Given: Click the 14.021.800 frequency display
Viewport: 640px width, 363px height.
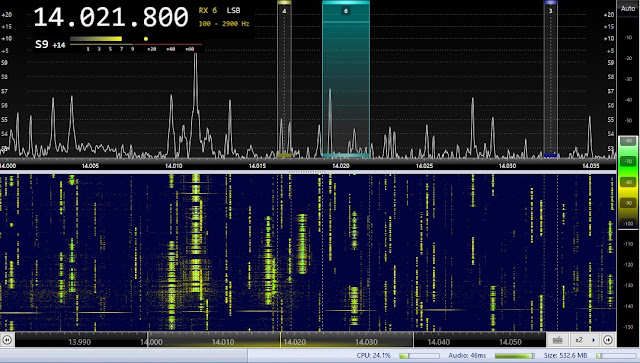Looking at the screenshot, I should tap(111, 18).
